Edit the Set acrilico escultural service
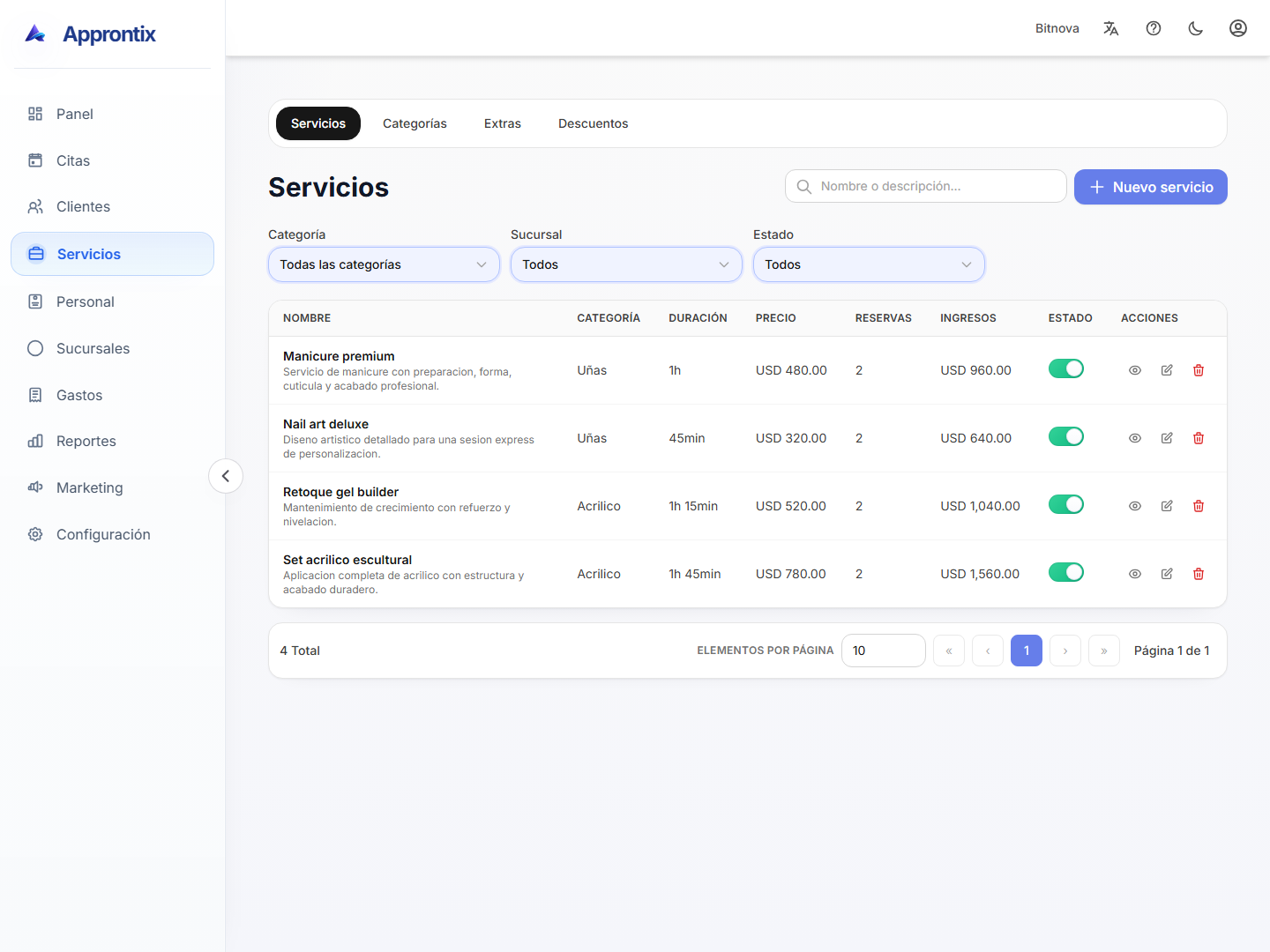This screenshot has width=1270, height=952. (1167, 574)
